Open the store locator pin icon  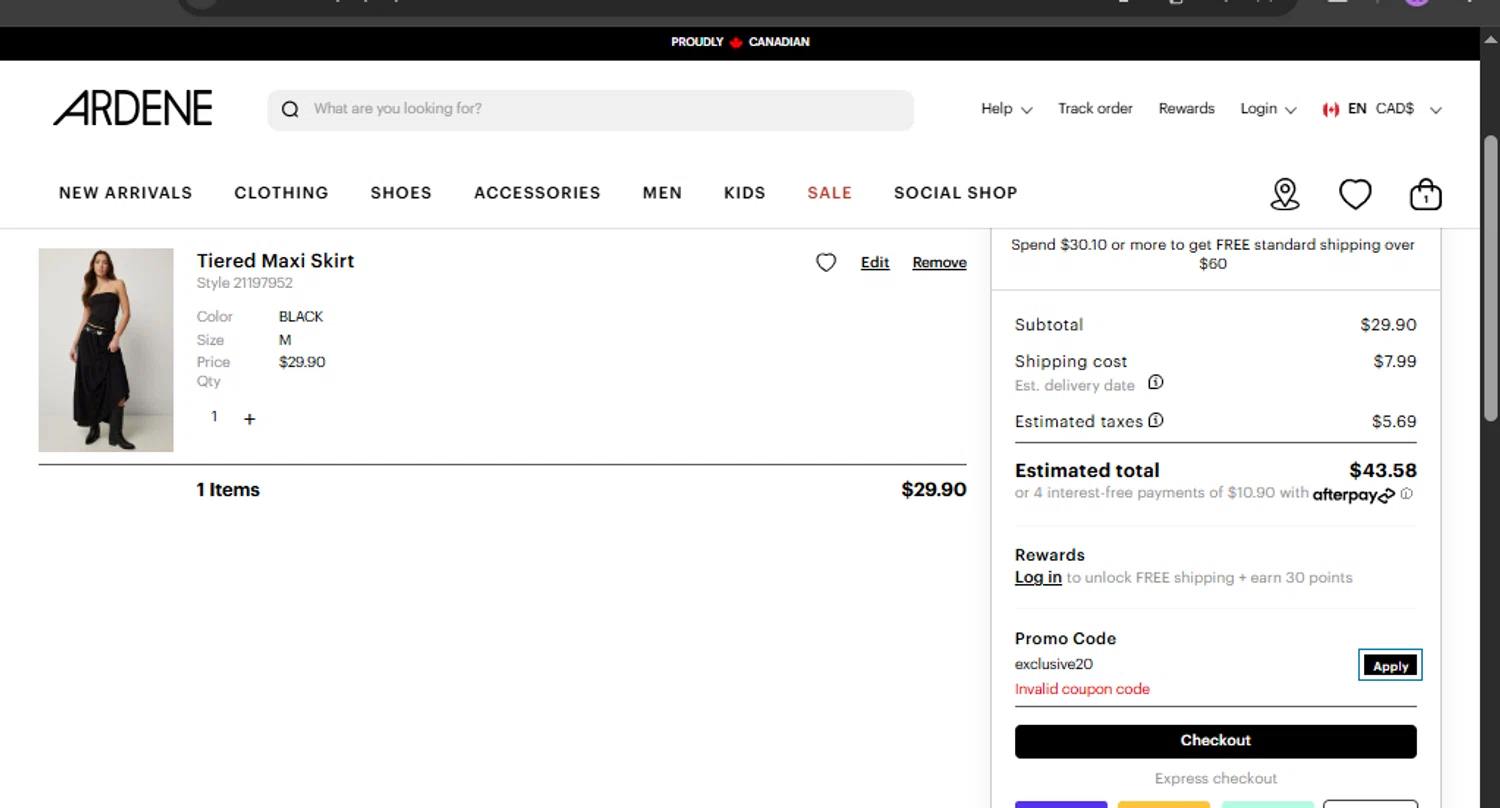(x=1285, y=194)
